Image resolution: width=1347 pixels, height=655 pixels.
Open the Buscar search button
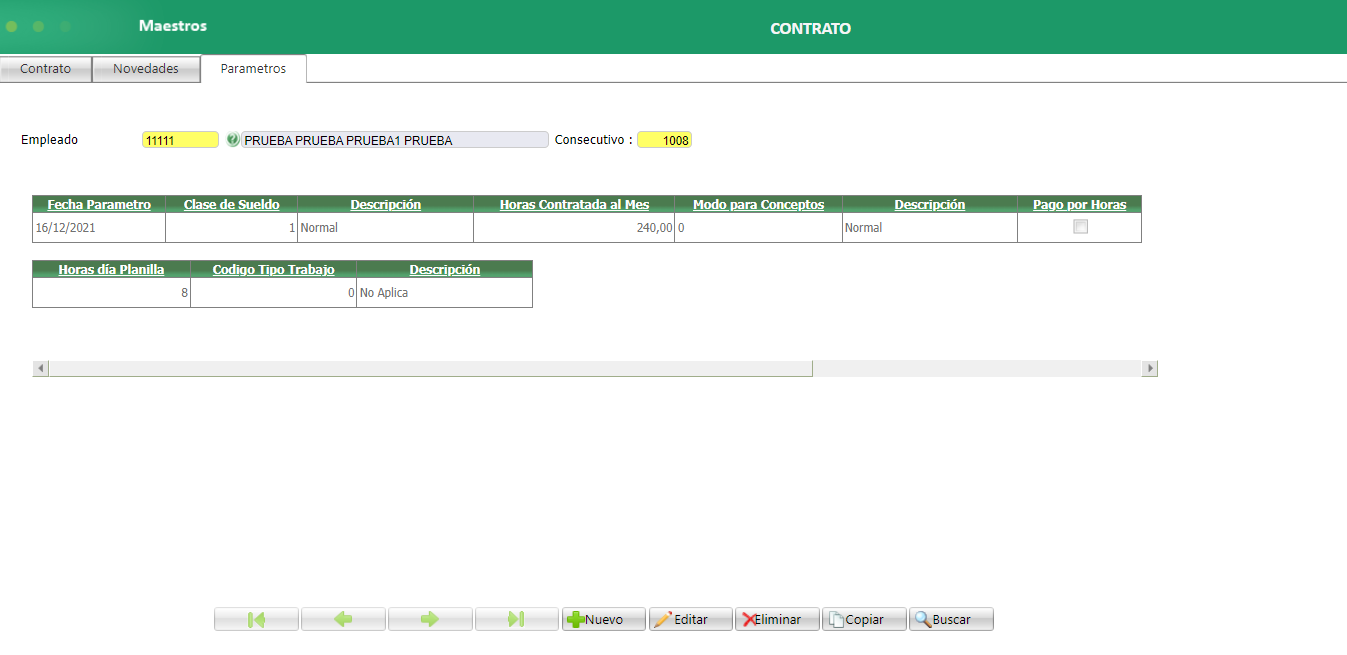(951, 619)
